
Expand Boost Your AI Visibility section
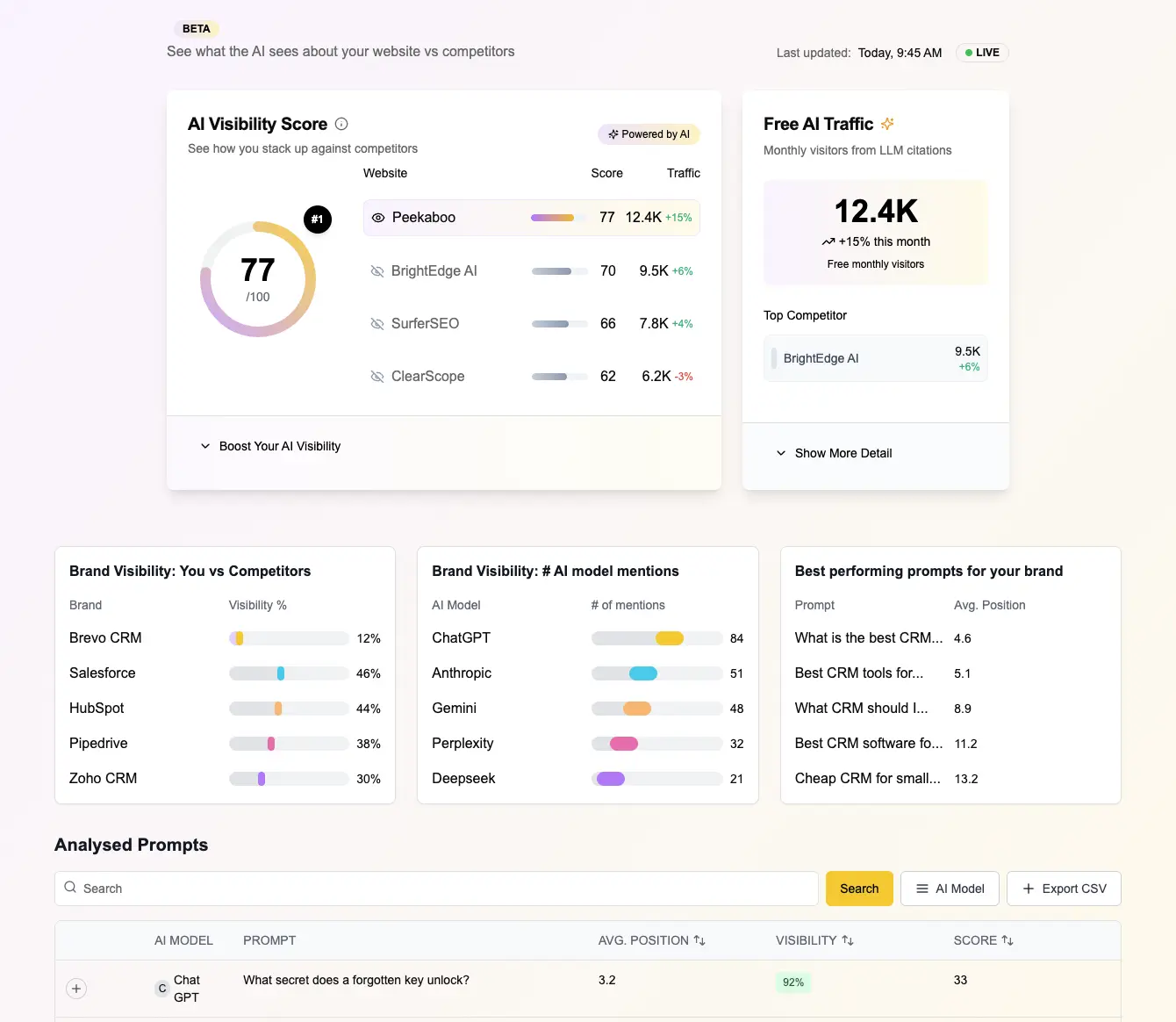coord(270,446)
